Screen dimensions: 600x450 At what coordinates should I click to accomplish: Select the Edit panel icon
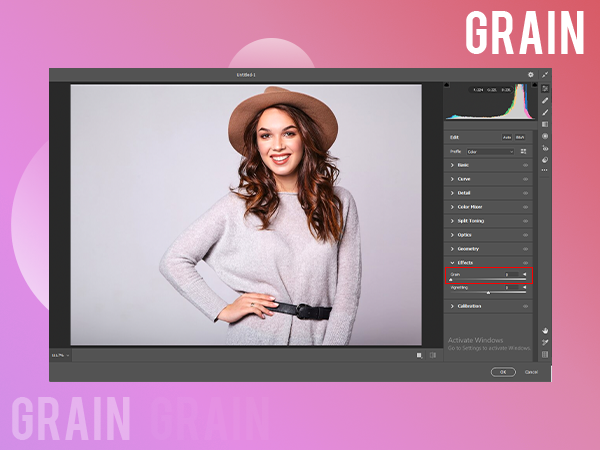[545, 88]
